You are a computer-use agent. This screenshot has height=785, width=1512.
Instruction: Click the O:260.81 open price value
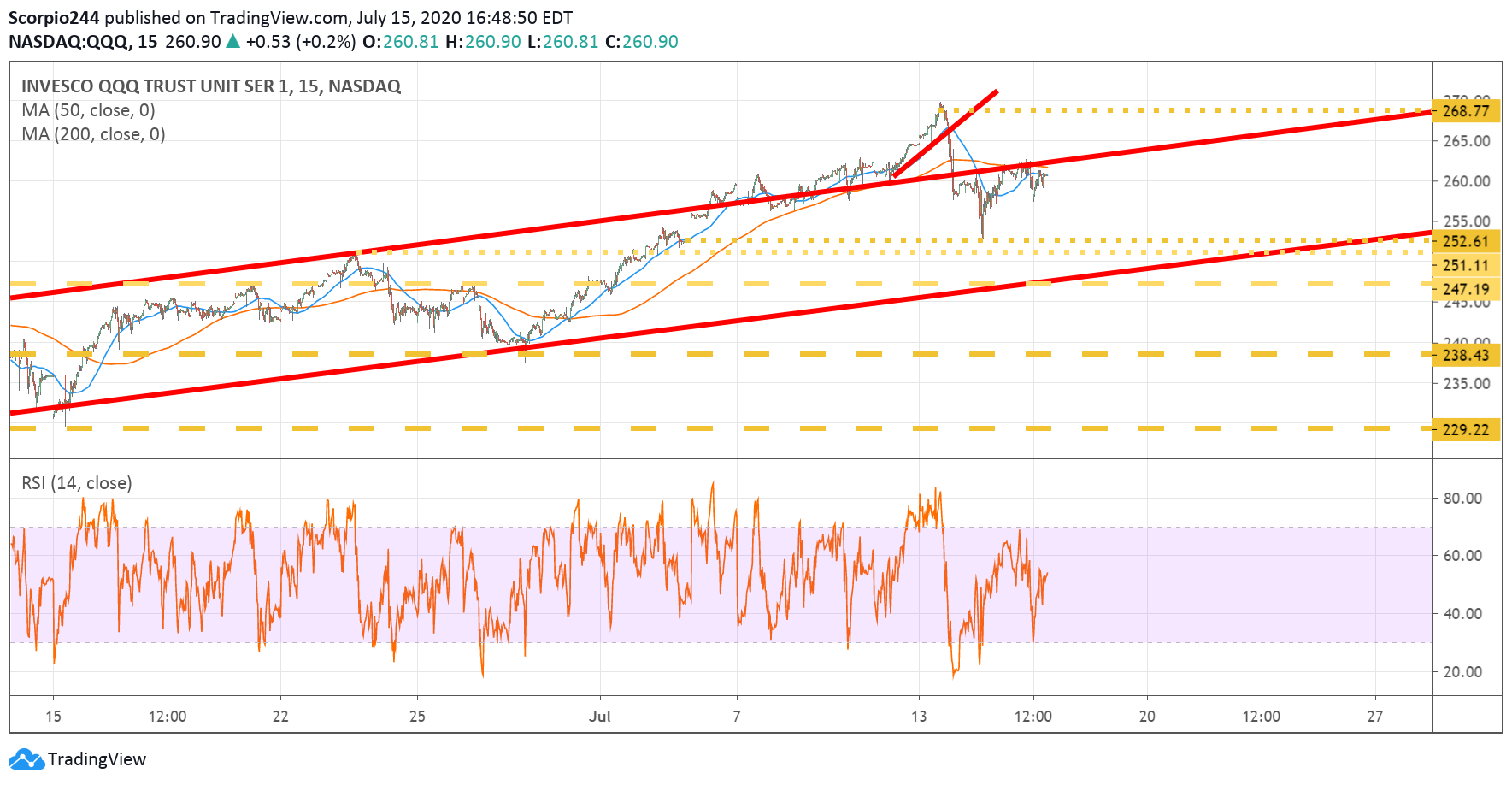coord(400,41)
